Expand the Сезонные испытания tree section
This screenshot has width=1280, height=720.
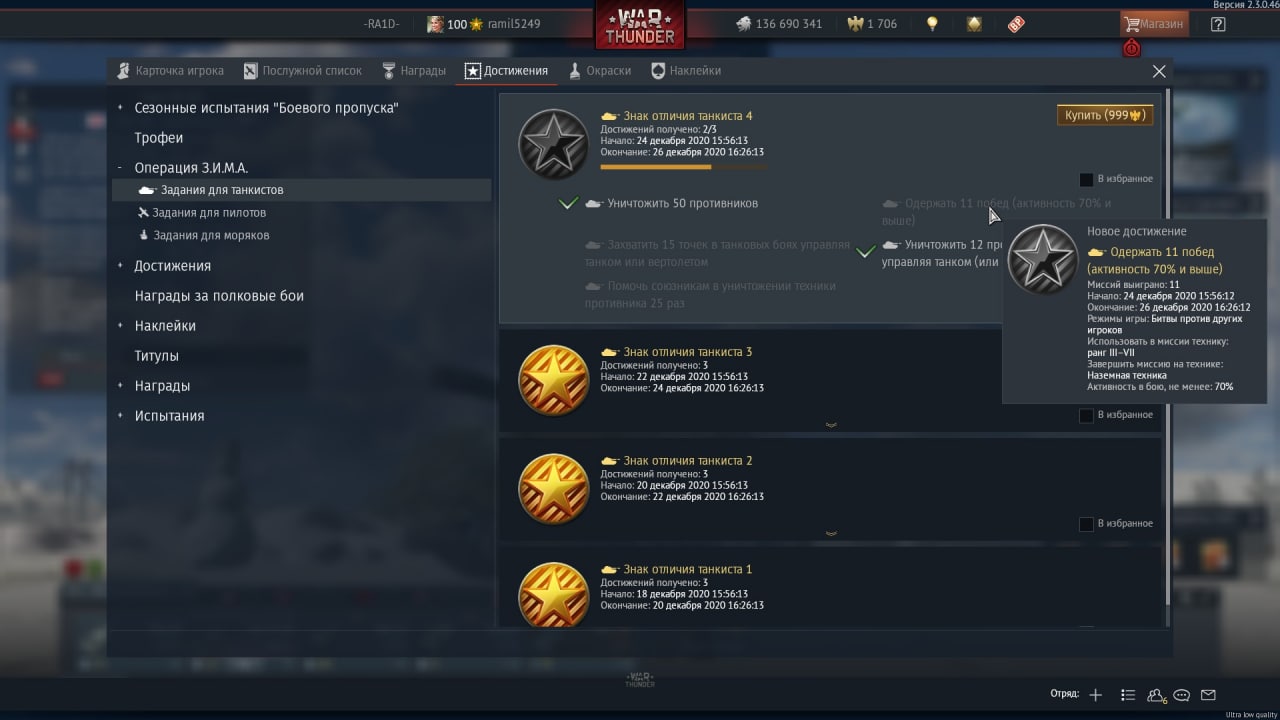(120, 108)
